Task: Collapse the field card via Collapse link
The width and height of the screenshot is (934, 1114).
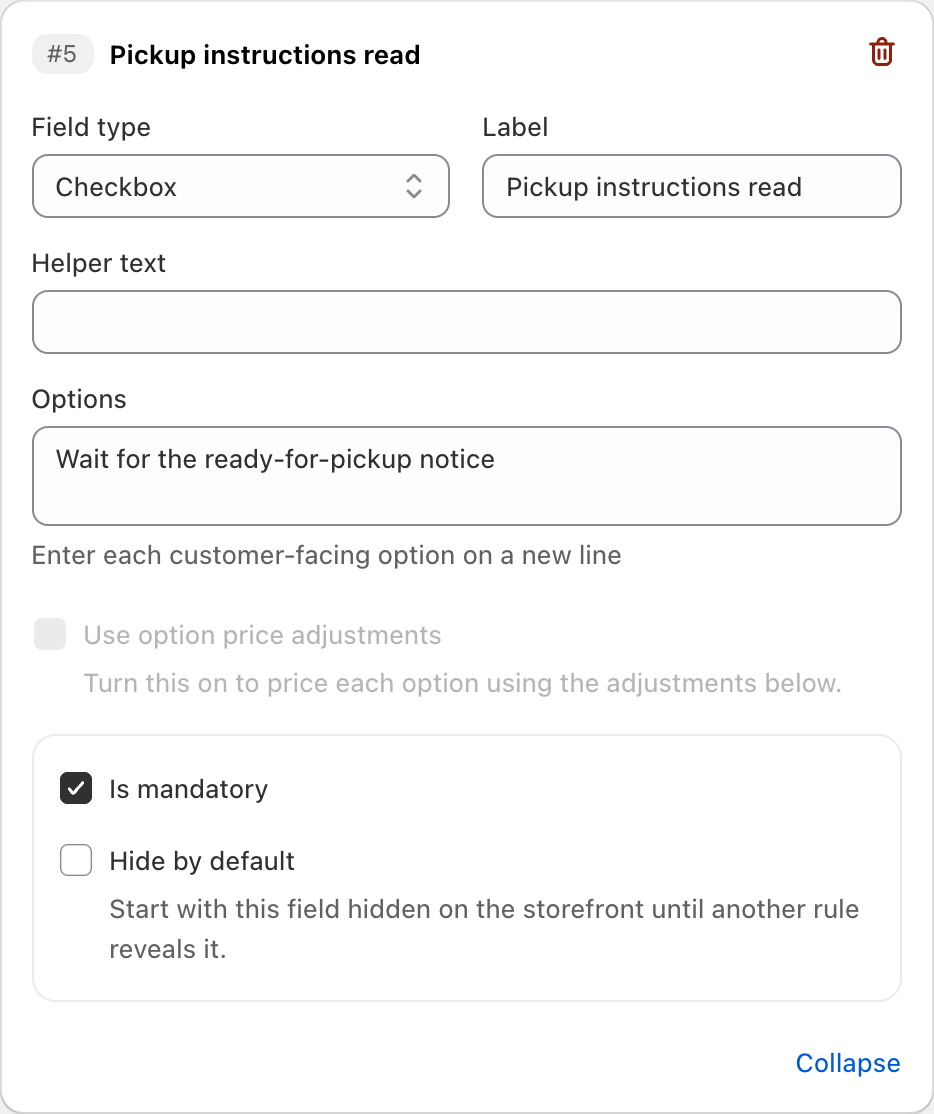Action: [847, 1063]
